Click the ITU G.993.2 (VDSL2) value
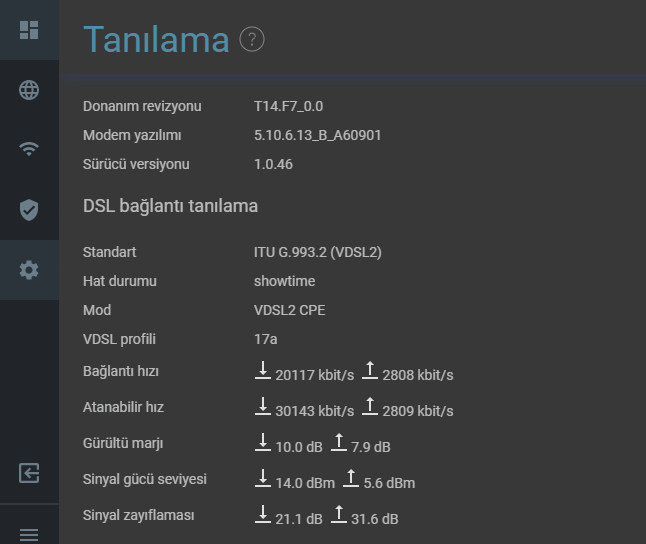646x544 pixels. (318, 252)
